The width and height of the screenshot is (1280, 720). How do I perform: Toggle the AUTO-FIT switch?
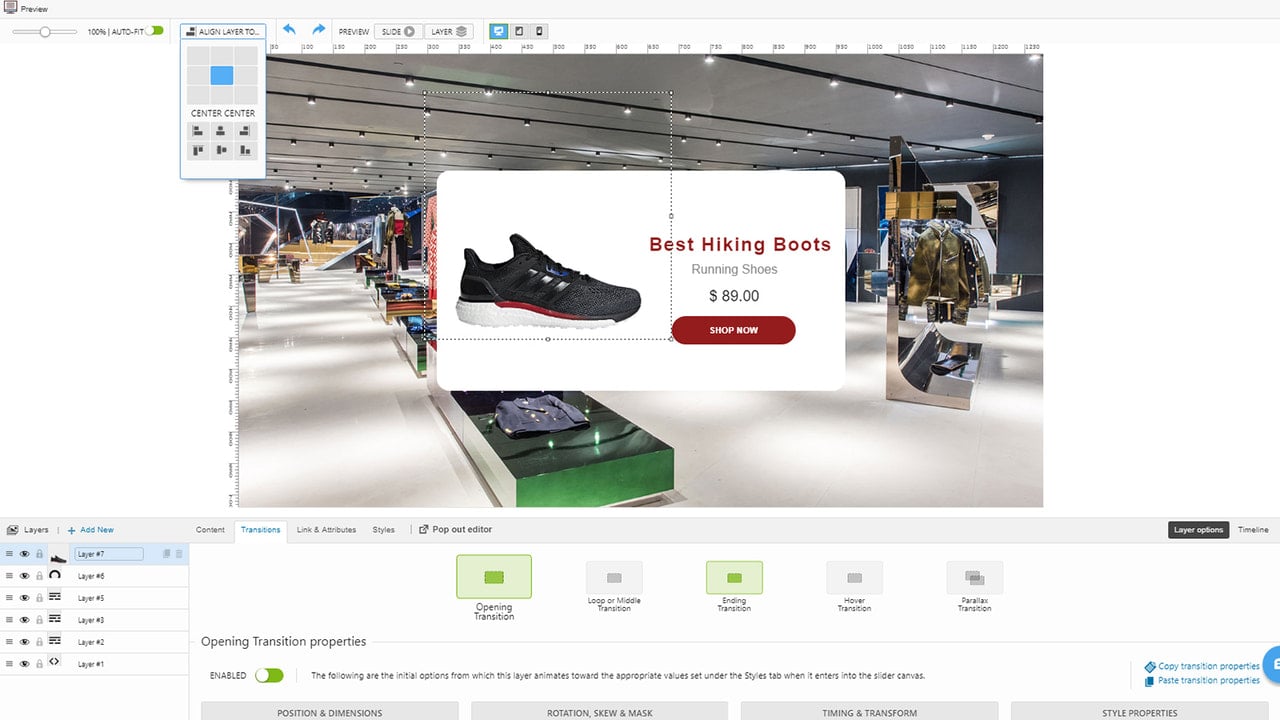pos(155,31)
